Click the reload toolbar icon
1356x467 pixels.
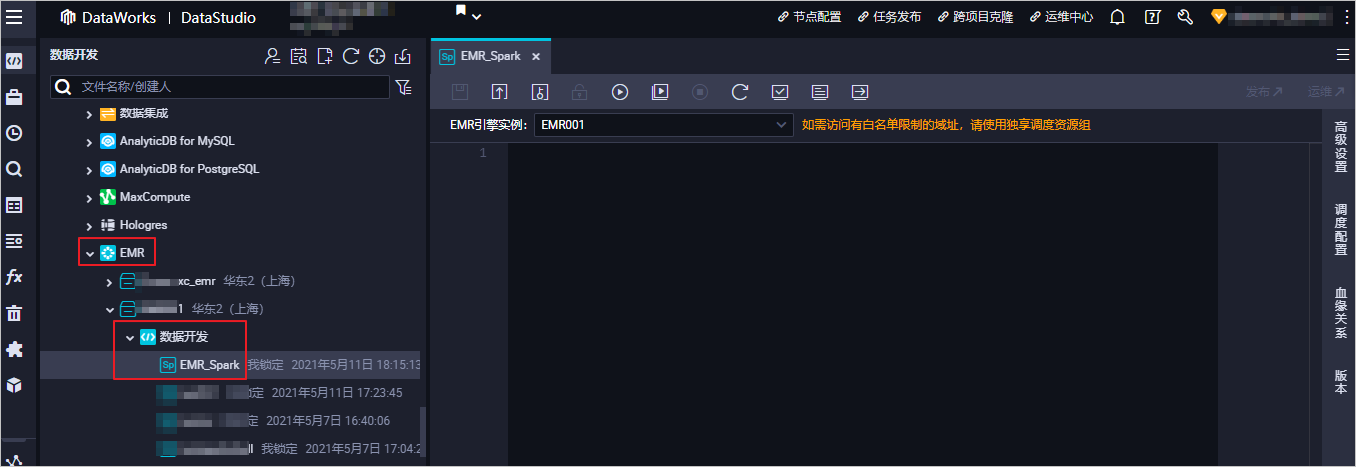740,92
